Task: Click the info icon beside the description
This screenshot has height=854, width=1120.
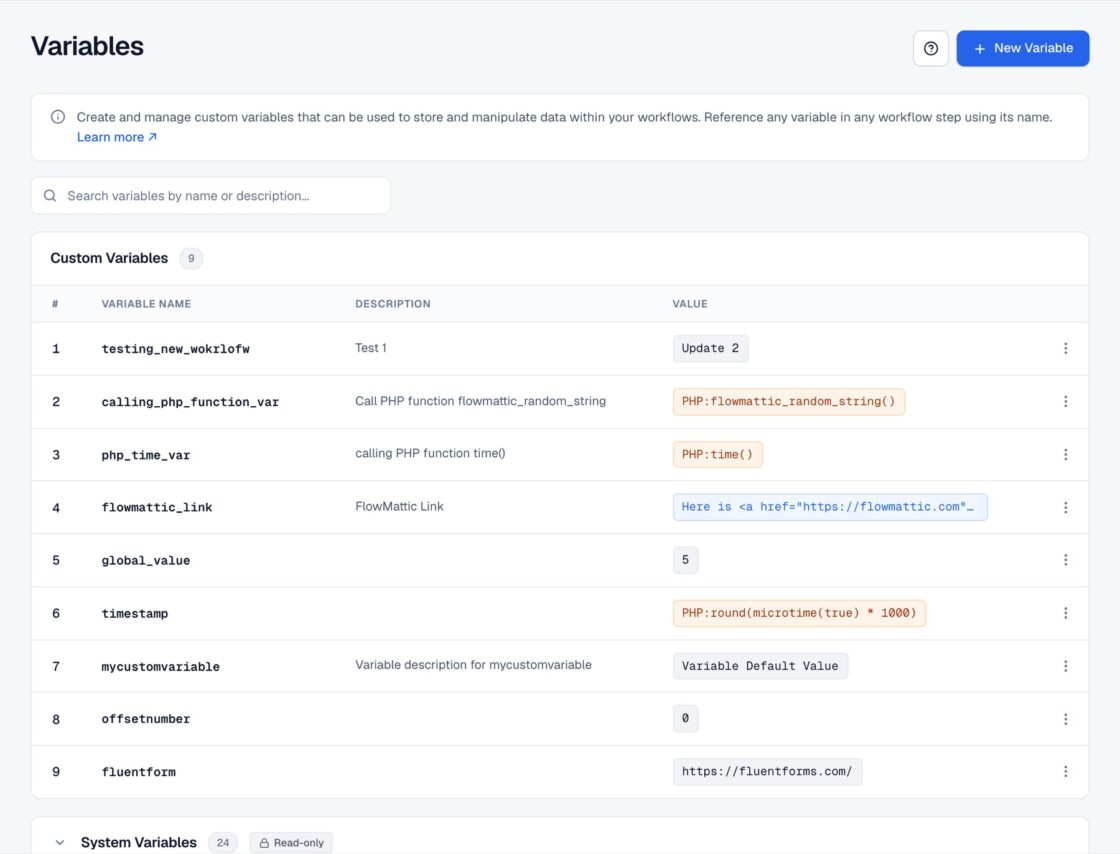Action: tap(58, 117)
